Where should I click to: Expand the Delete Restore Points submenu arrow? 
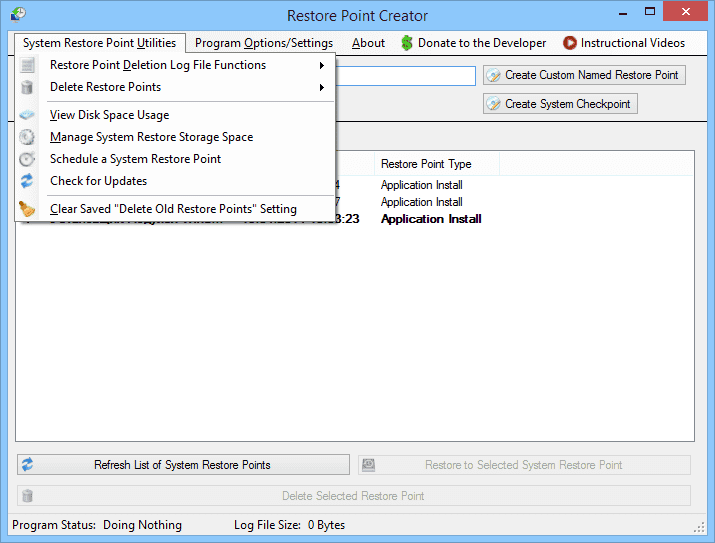[322, 87]
